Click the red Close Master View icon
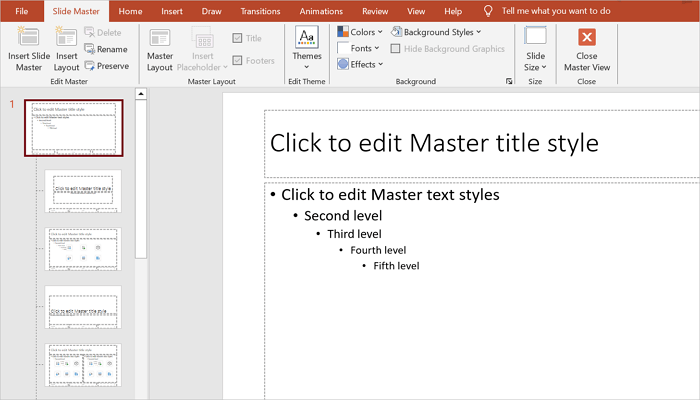 [587, 37]
